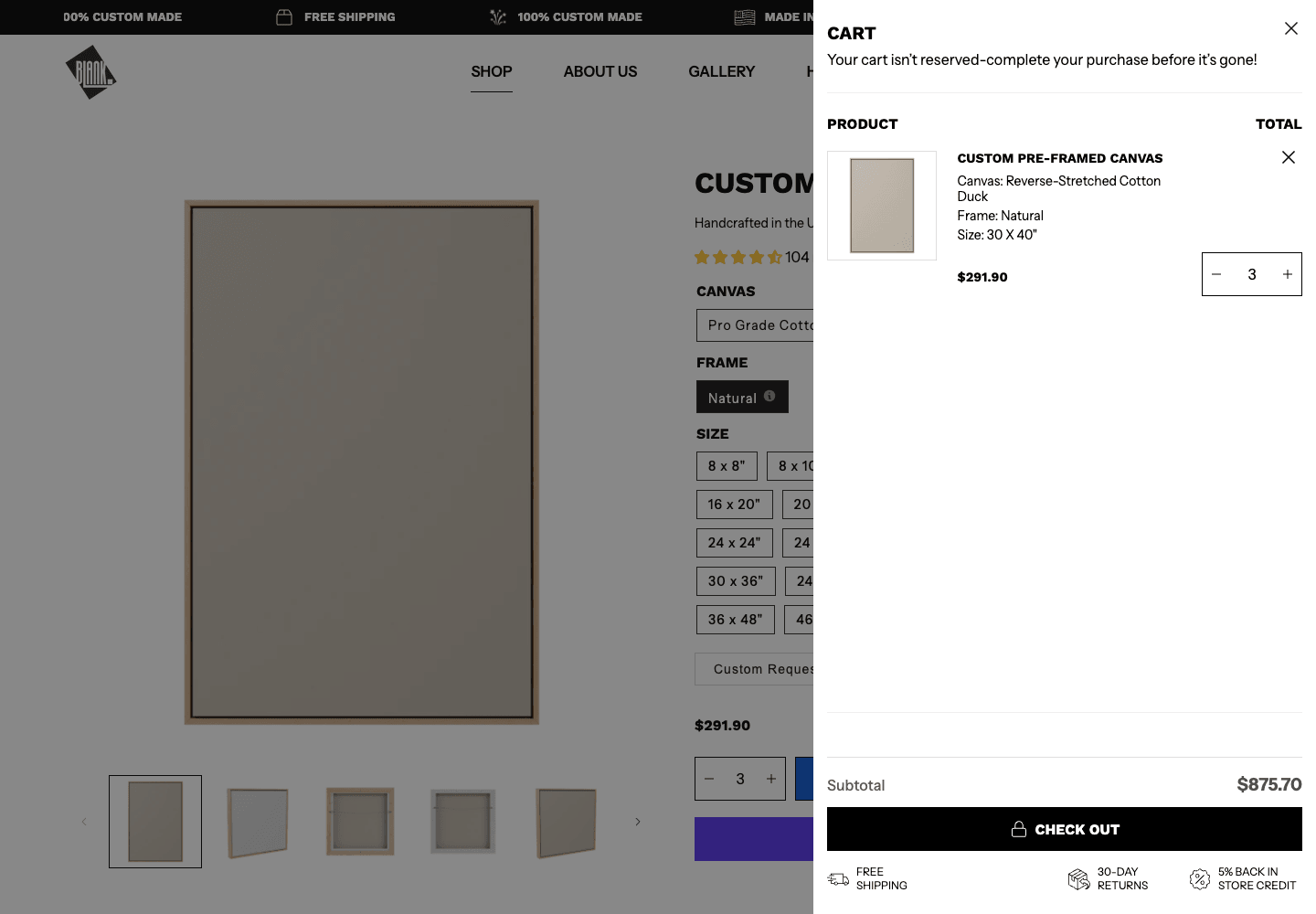Select size 36 x 48"
This screenshot has height=914, width=1316.
(x=736, y=620)
